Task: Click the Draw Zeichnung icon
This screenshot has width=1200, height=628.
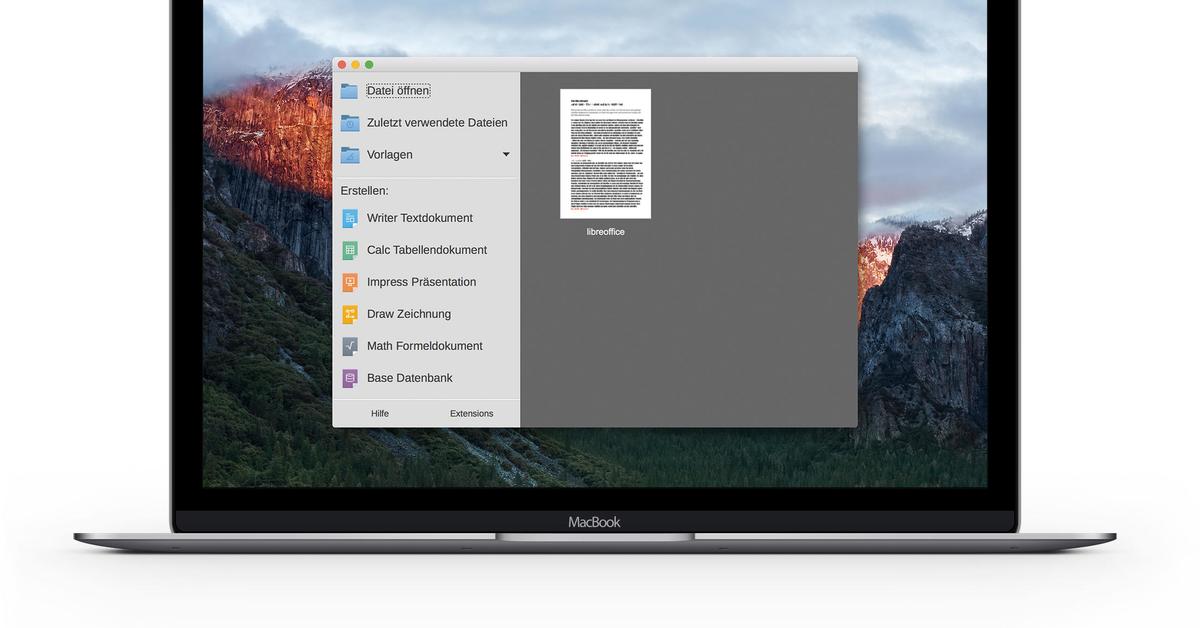Action: pyautogui.click(x=349, y=314)
